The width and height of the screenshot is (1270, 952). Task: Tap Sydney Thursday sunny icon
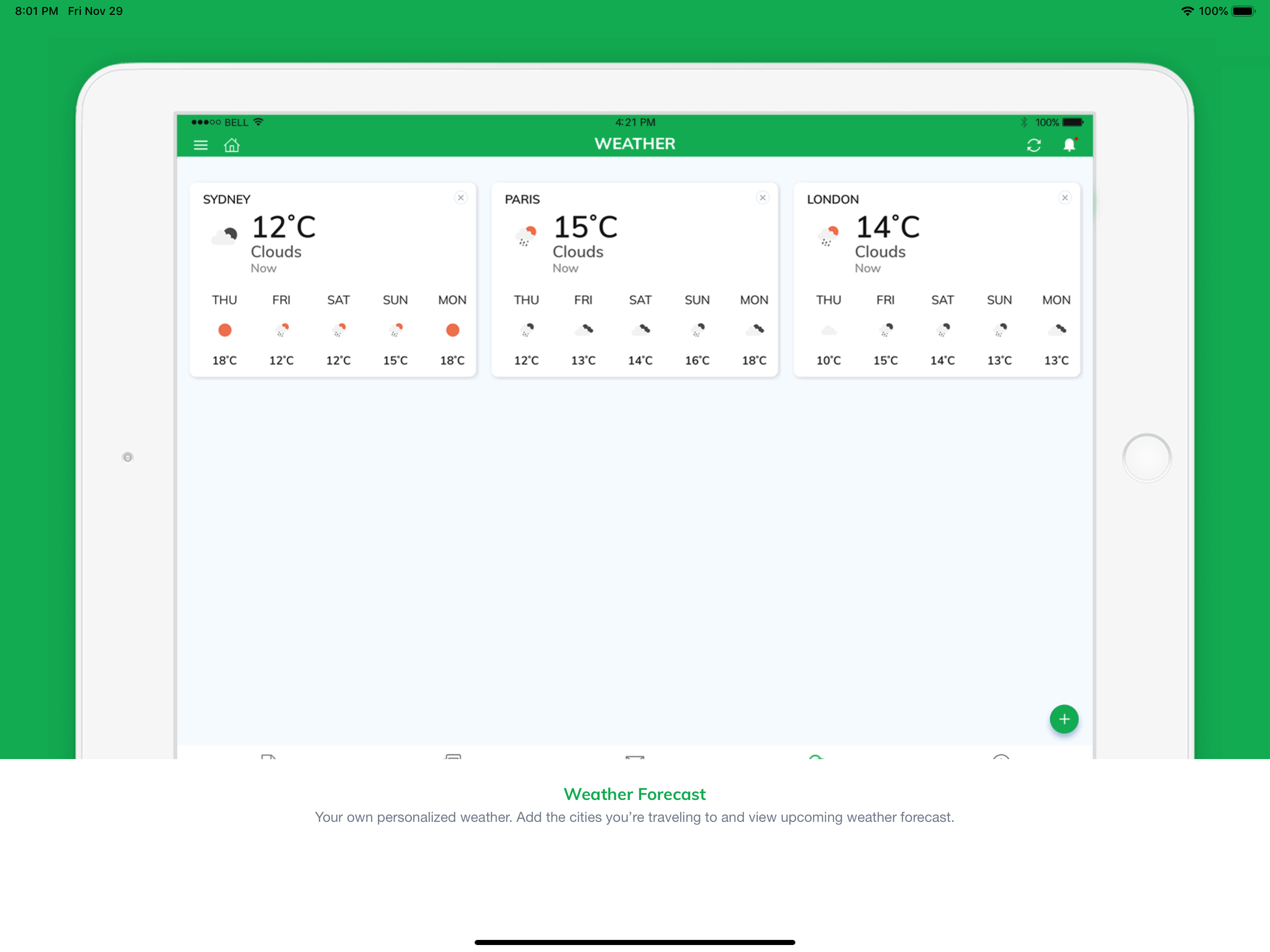tap(225, 330)
